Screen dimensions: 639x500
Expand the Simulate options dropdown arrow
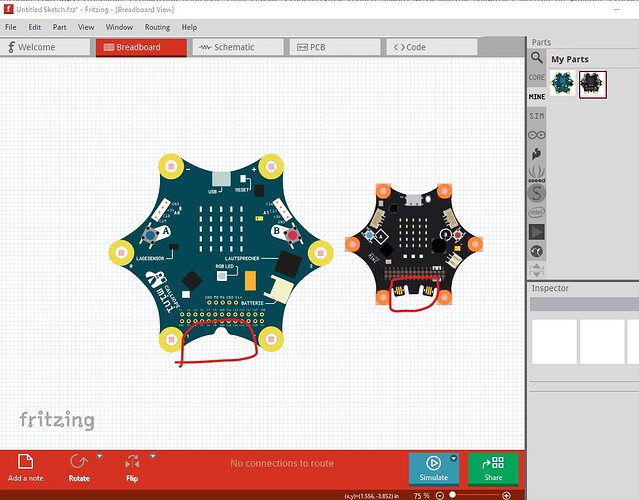click(454, 458)
